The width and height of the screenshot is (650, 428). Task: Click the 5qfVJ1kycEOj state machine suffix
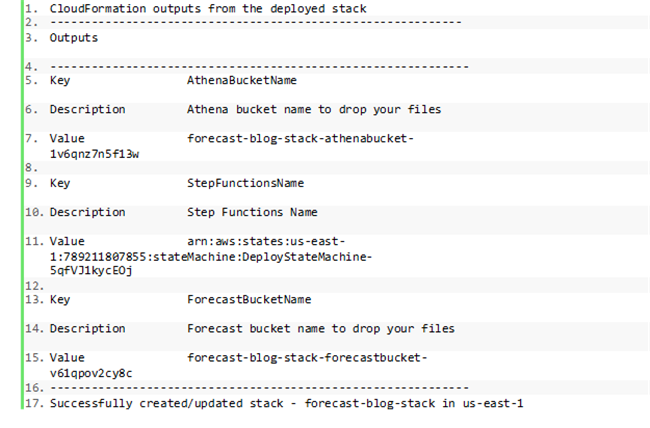click(91, 270)
